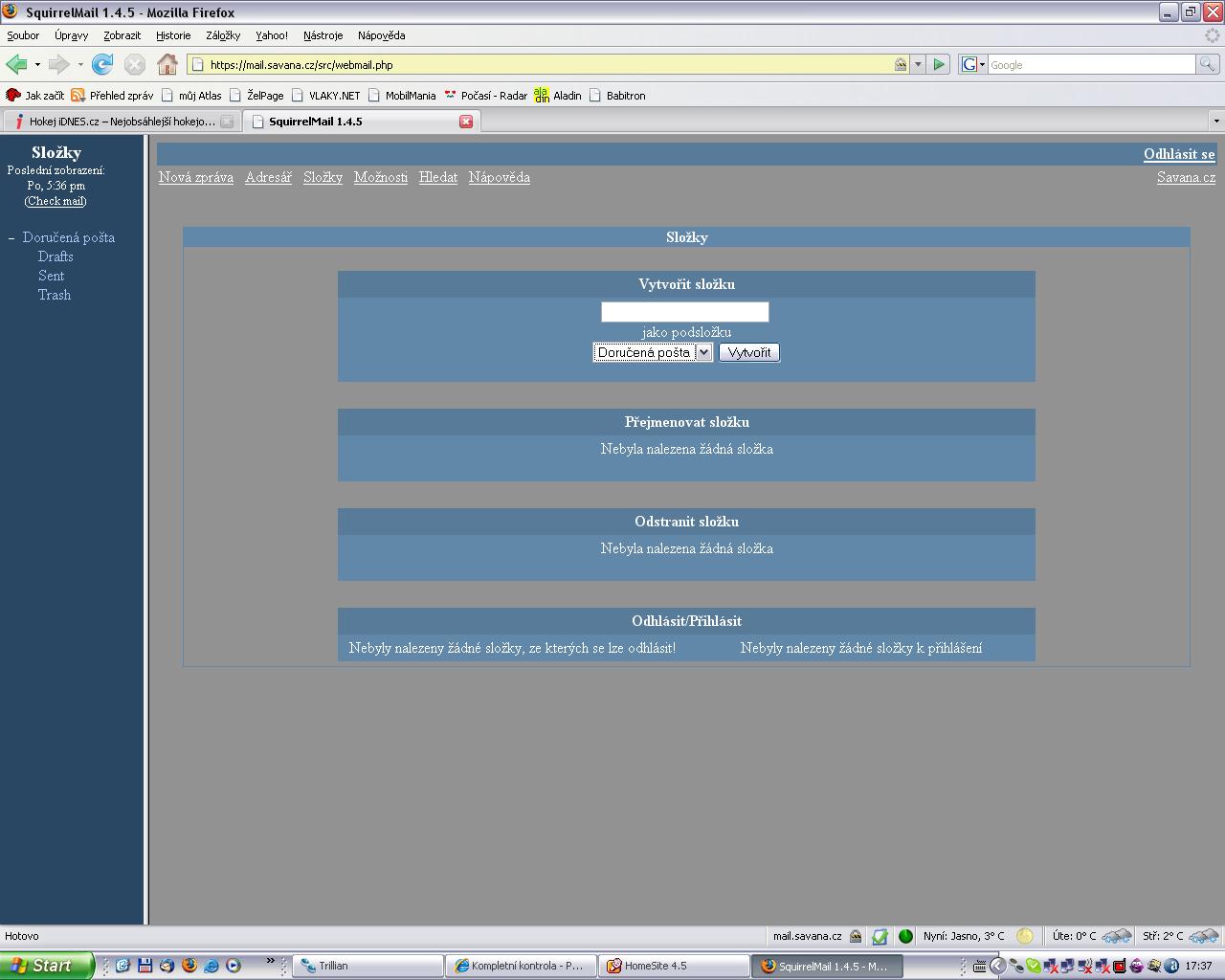Open the Aladin bookmark
1225x980 pixels.
(558, 95)
